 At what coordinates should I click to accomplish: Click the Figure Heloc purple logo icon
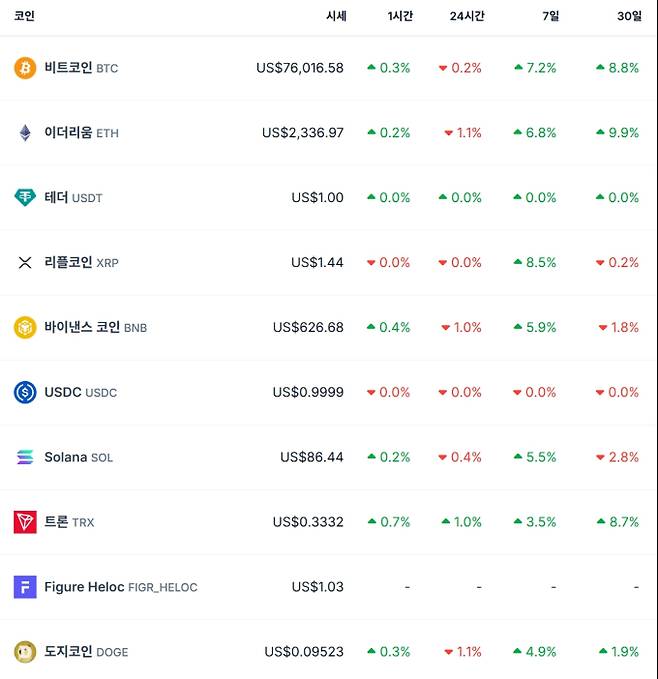point(25,587)
